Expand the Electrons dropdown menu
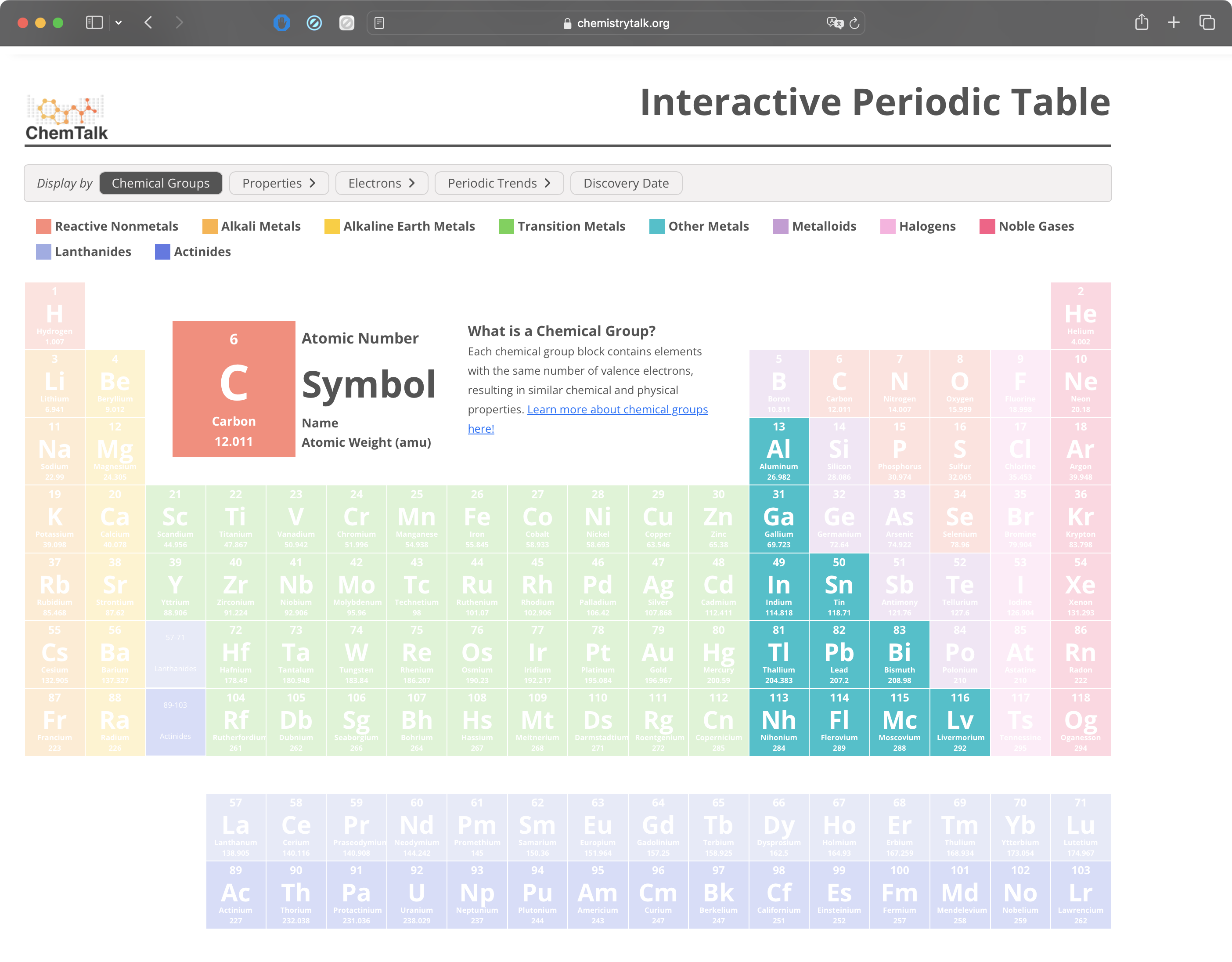1232x962 pixels. tap(382, 183)
